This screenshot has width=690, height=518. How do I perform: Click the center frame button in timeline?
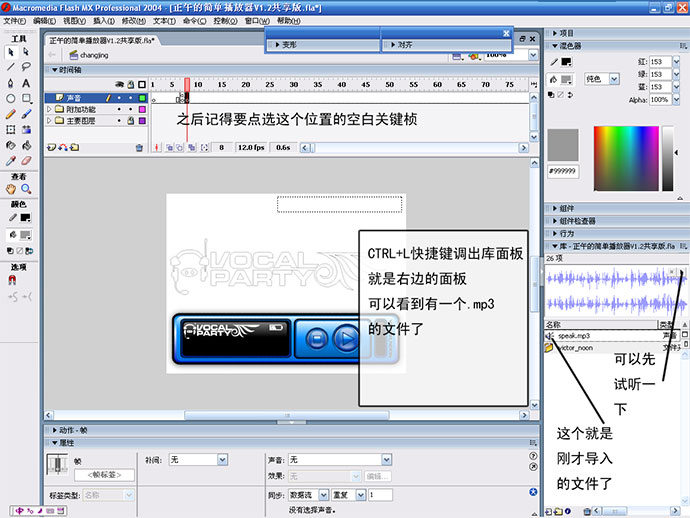(x=157, y=148)
